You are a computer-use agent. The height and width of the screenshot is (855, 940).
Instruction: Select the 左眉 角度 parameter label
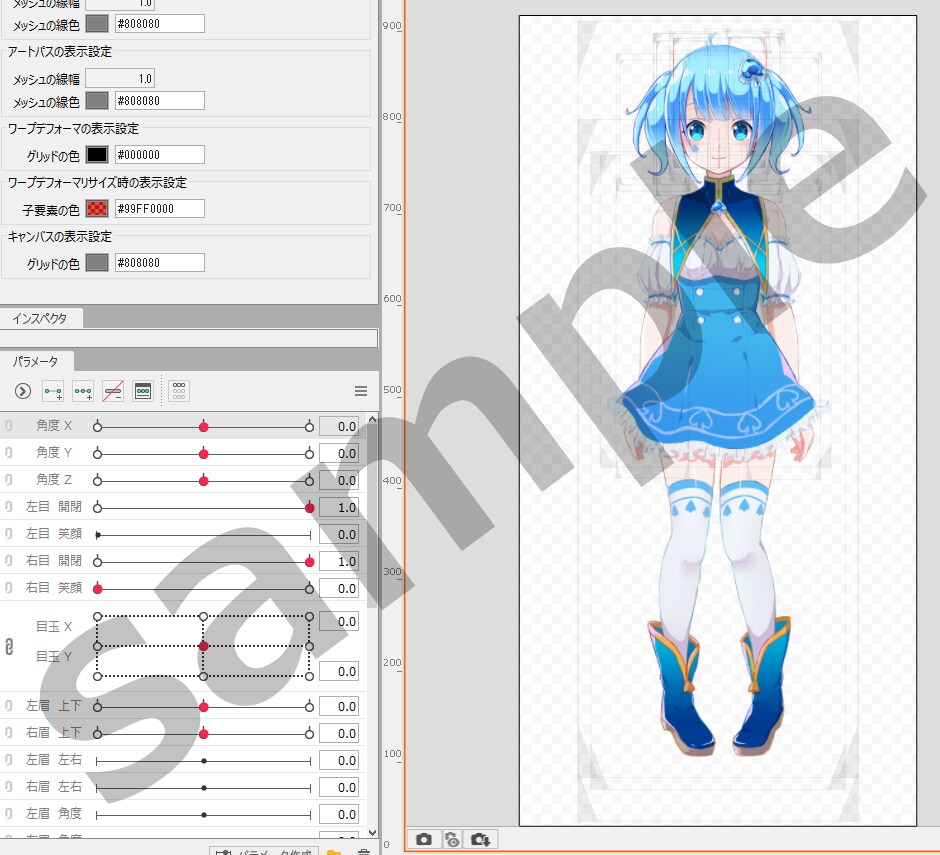coord(54,814)
